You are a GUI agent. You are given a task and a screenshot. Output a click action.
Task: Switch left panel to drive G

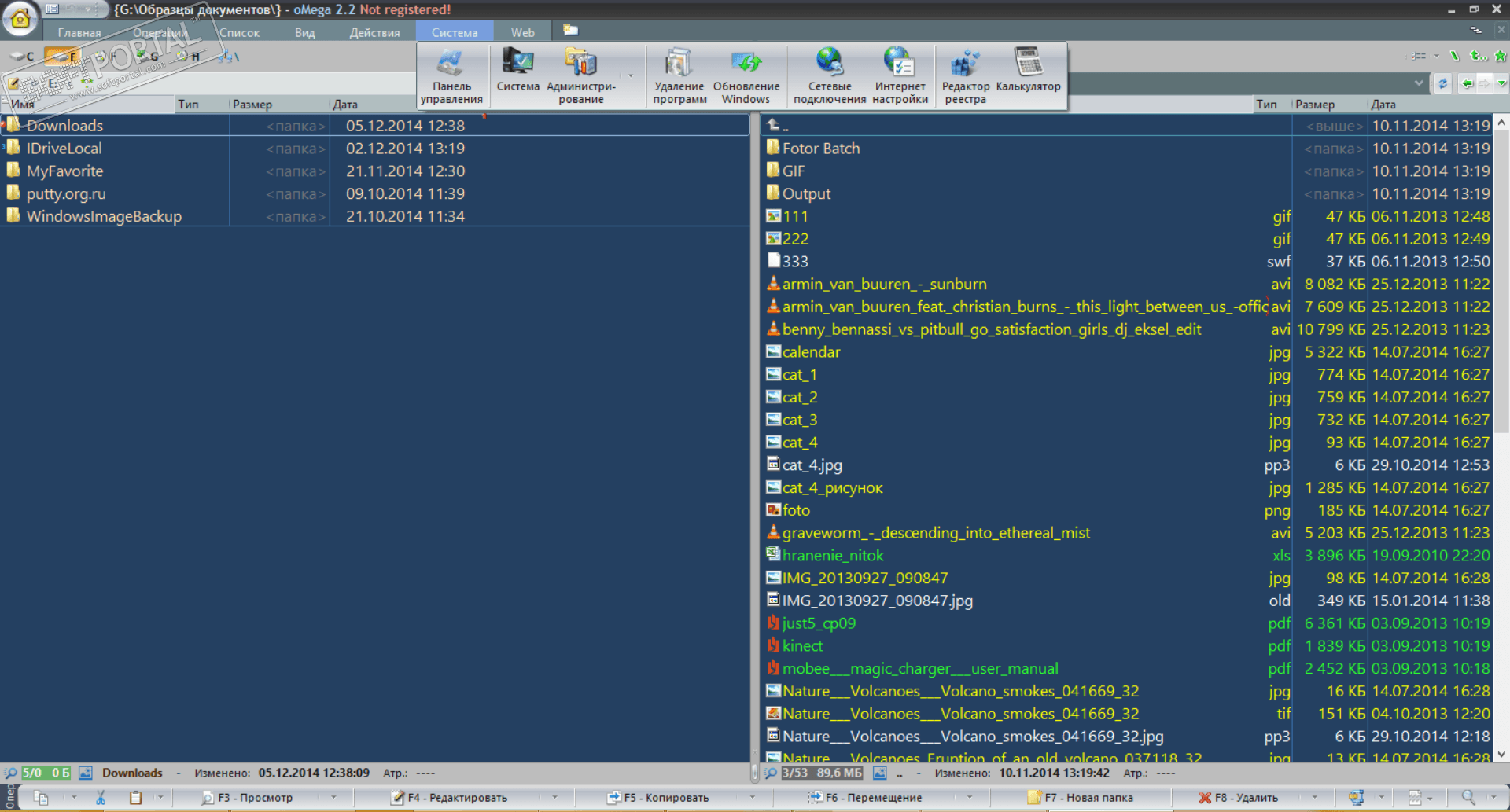tap(146, 57)
